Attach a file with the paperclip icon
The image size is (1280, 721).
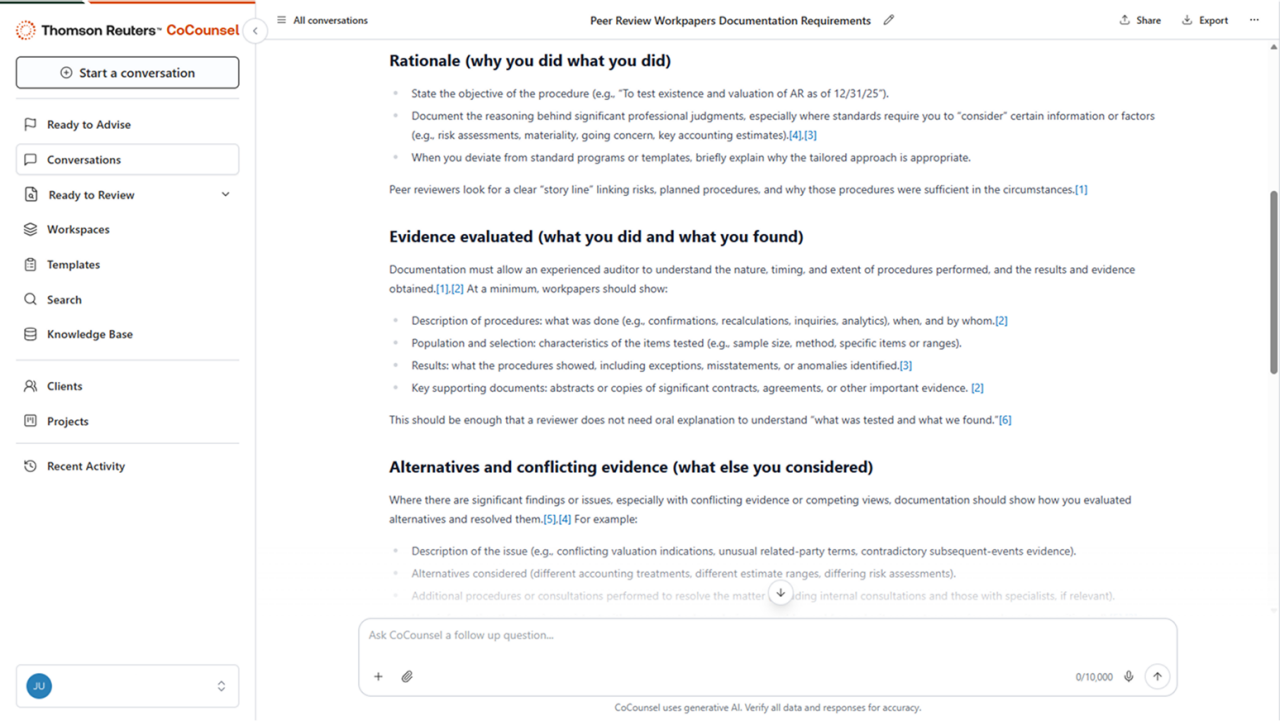point(407,677)
